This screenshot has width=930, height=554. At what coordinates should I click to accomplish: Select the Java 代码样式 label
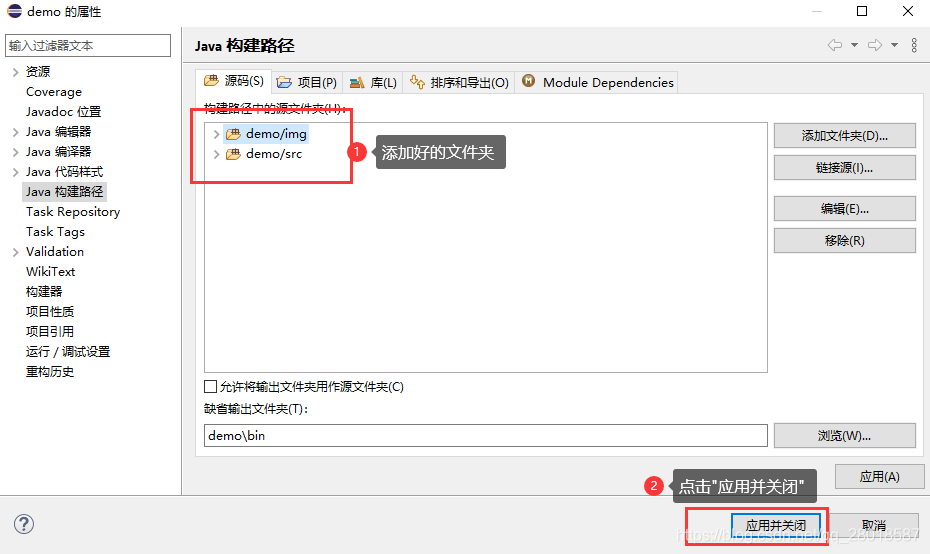coord(64,172)
